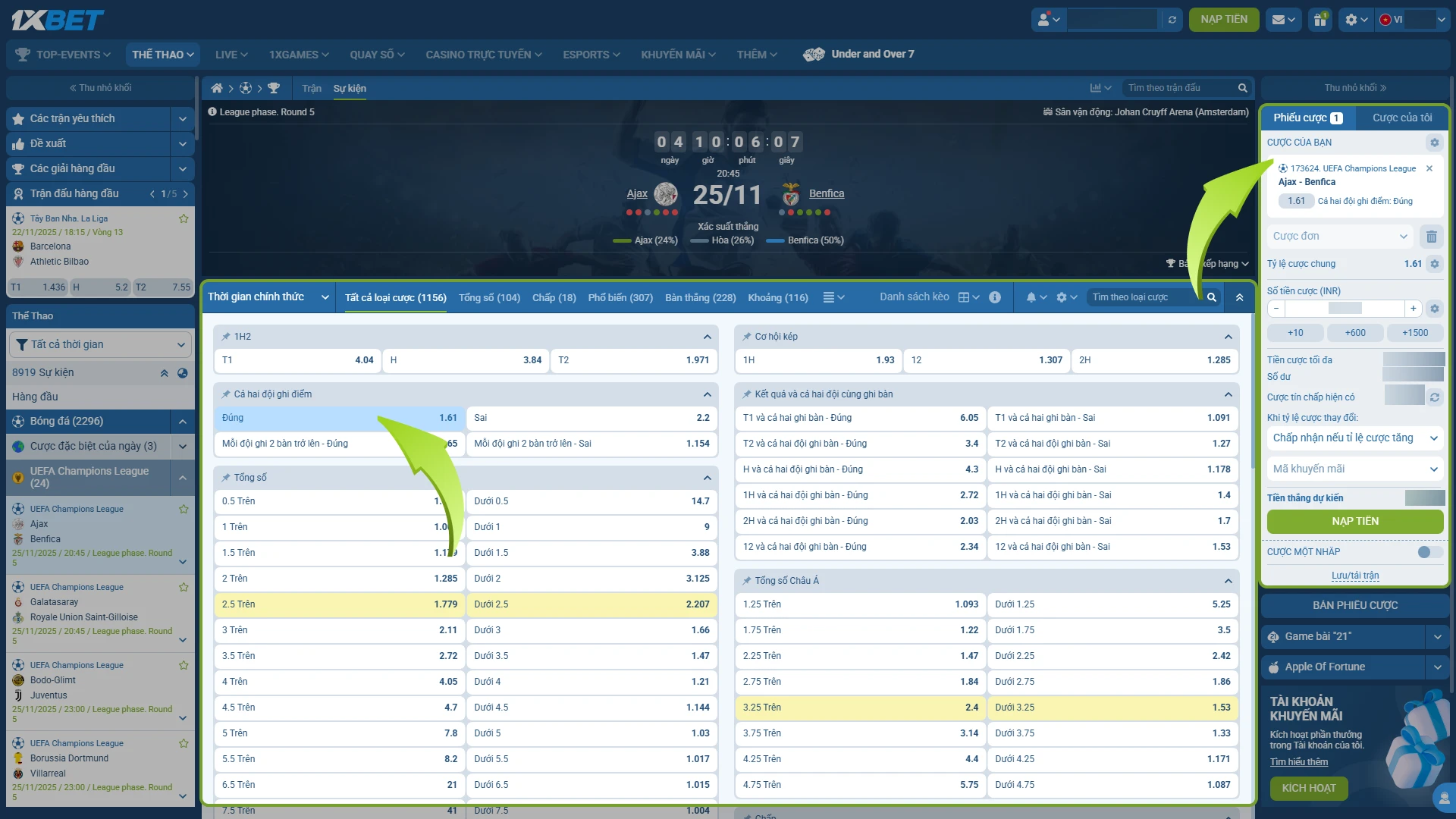Increase stake with the plus stepper
Image resolution: width=1456 pixels, height=819 pixels.
point(1414,309)
